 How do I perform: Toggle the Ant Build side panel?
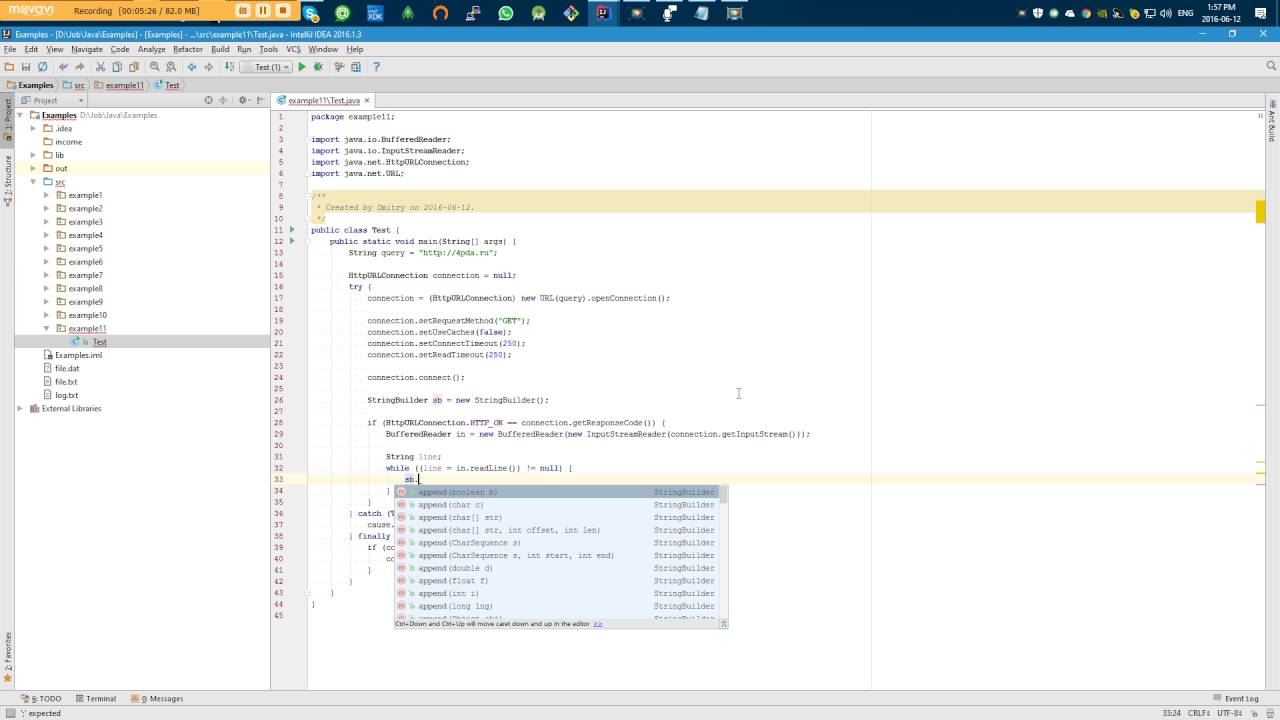click(x=1272, y=120)
